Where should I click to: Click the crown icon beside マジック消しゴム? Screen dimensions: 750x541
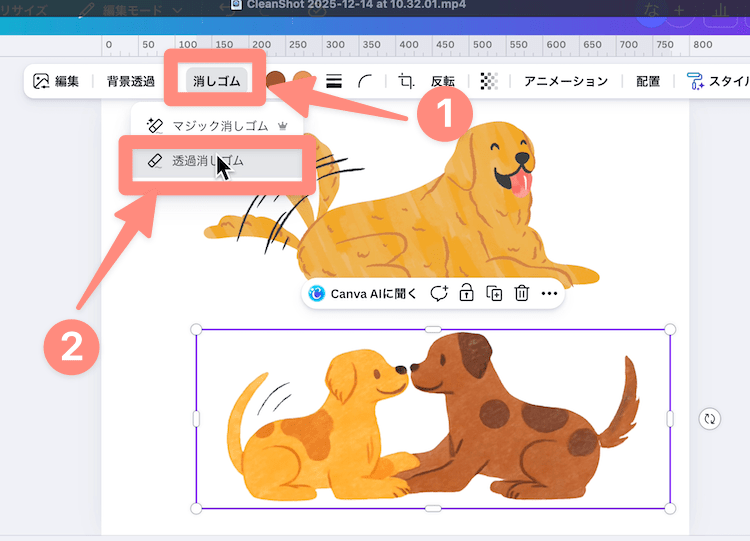[x=283, y=126]
